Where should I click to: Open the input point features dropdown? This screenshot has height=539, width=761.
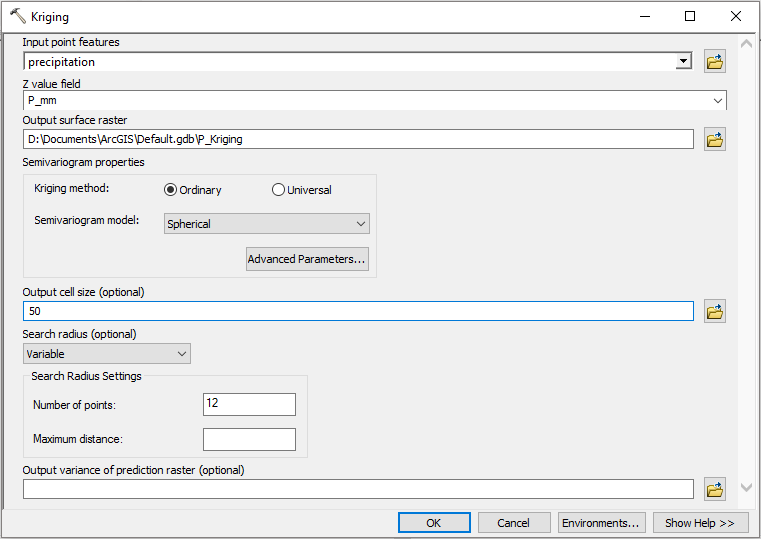(683, 62)
